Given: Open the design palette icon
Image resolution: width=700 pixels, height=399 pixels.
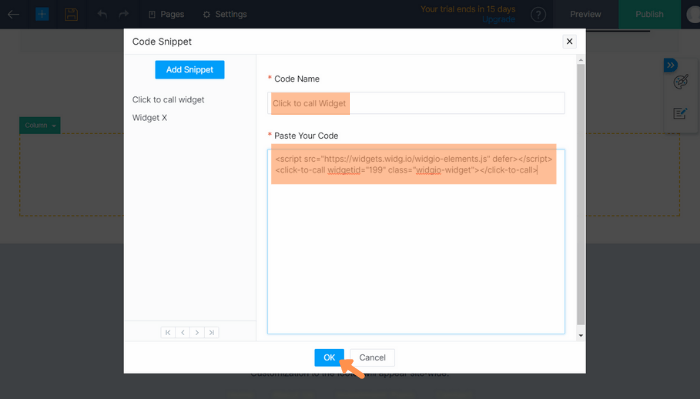Looking at the screenshot, I should coord(681,82).
